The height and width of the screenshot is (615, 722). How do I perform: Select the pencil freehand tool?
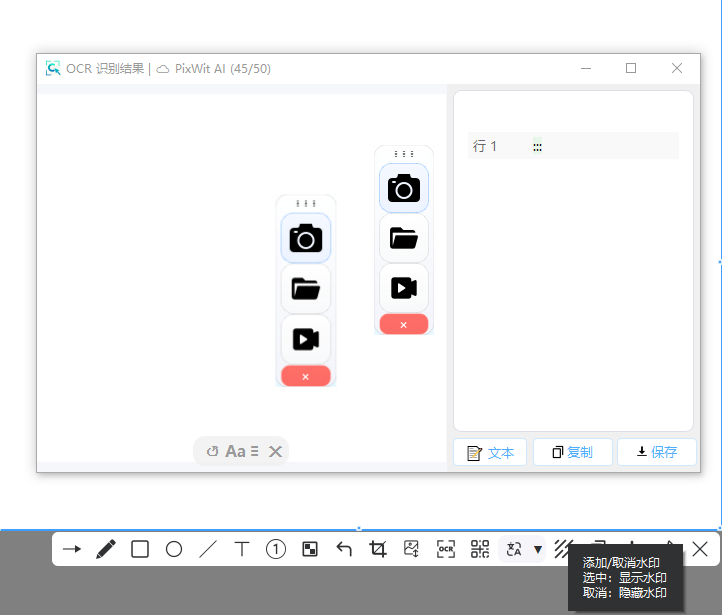[x=105, y=549]
